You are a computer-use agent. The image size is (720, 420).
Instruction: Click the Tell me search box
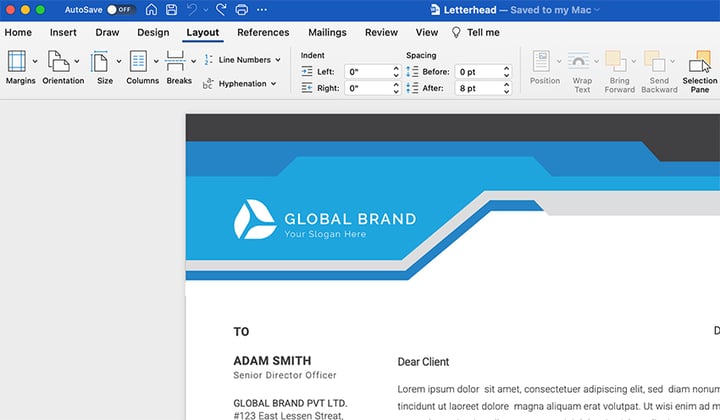(x=483, y=33)
